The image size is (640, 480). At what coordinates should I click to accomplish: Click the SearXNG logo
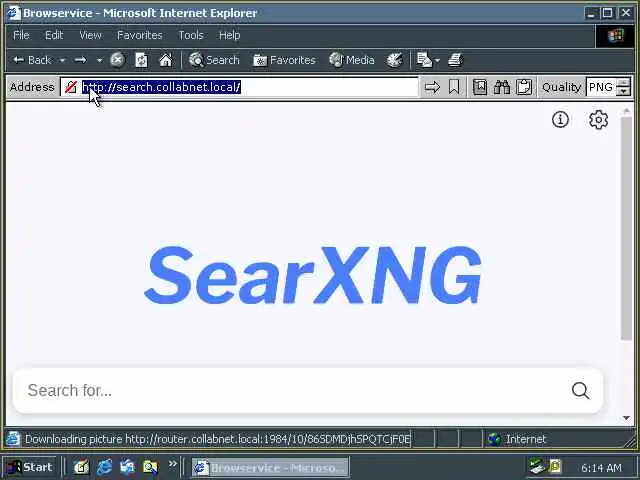[x=313, y=274]
